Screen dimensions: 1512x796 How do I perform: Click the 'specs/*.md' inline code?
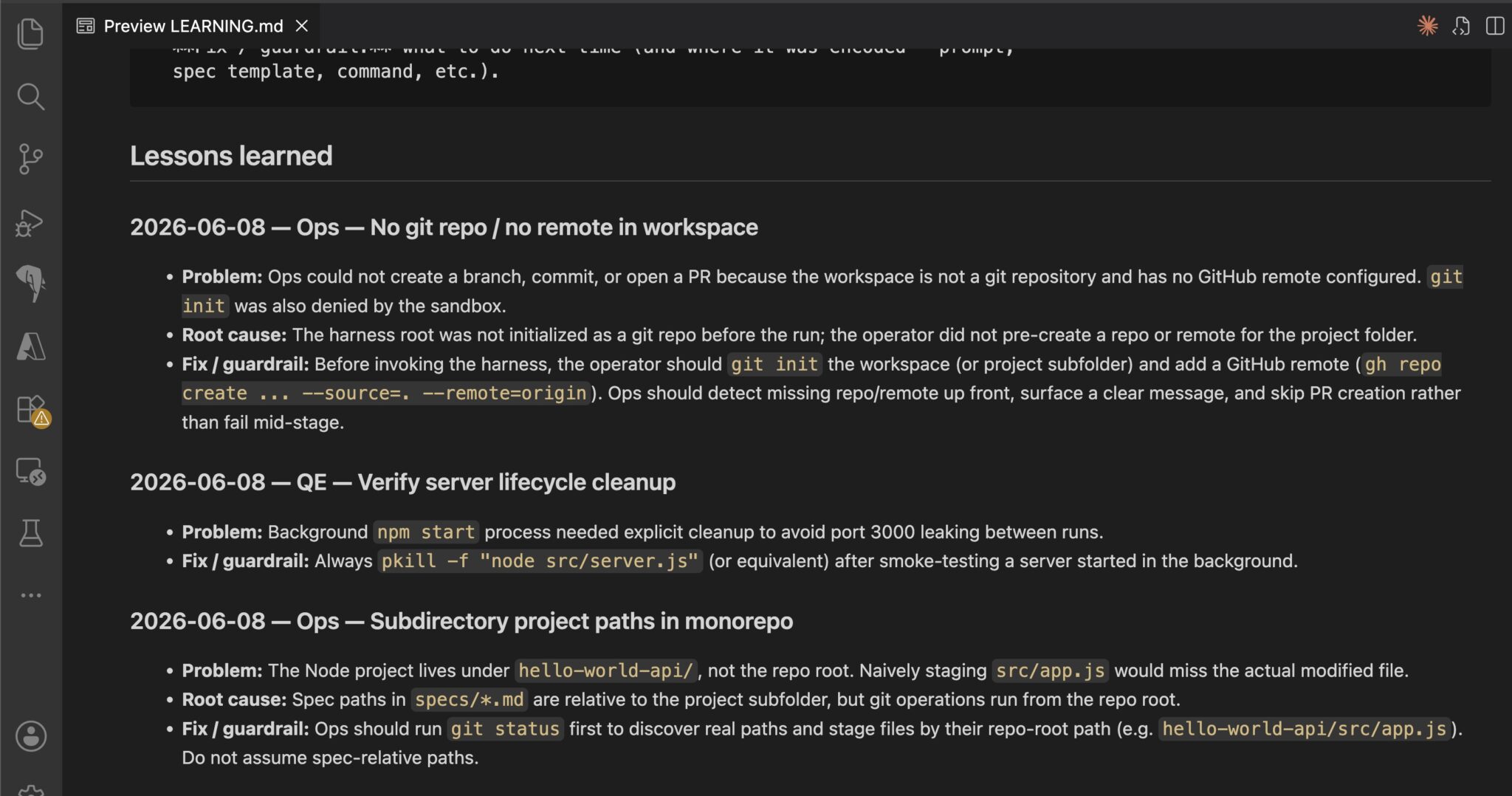(x=470, y=699)
